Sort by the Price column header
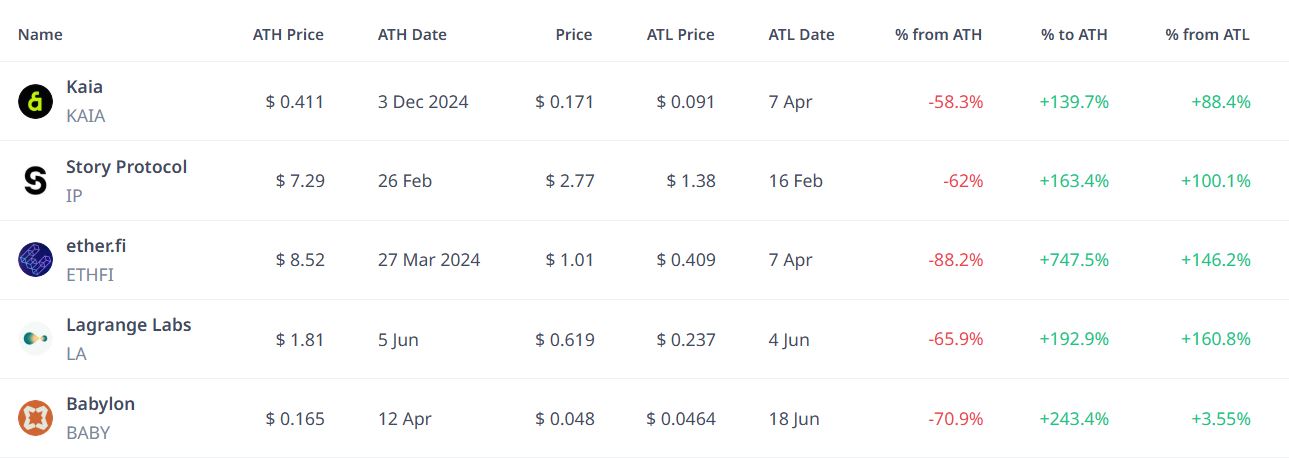 point(574,34)
